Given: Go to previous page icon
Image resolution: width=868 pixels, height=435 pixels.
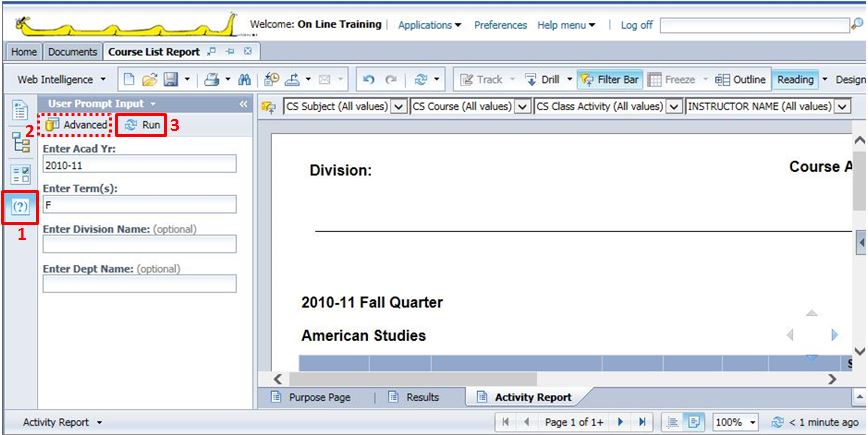Looking at the screenshot, I should [x=526, y=422].
